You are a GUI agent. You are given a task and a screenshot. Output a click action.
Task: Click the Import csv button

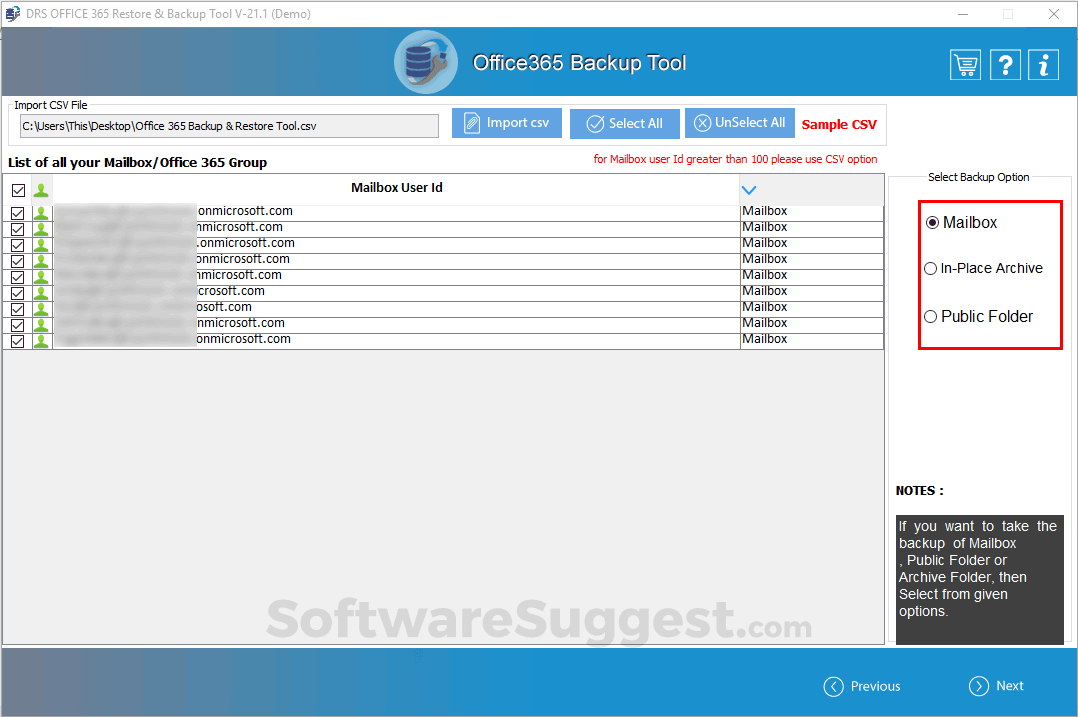tap(507, 122)
